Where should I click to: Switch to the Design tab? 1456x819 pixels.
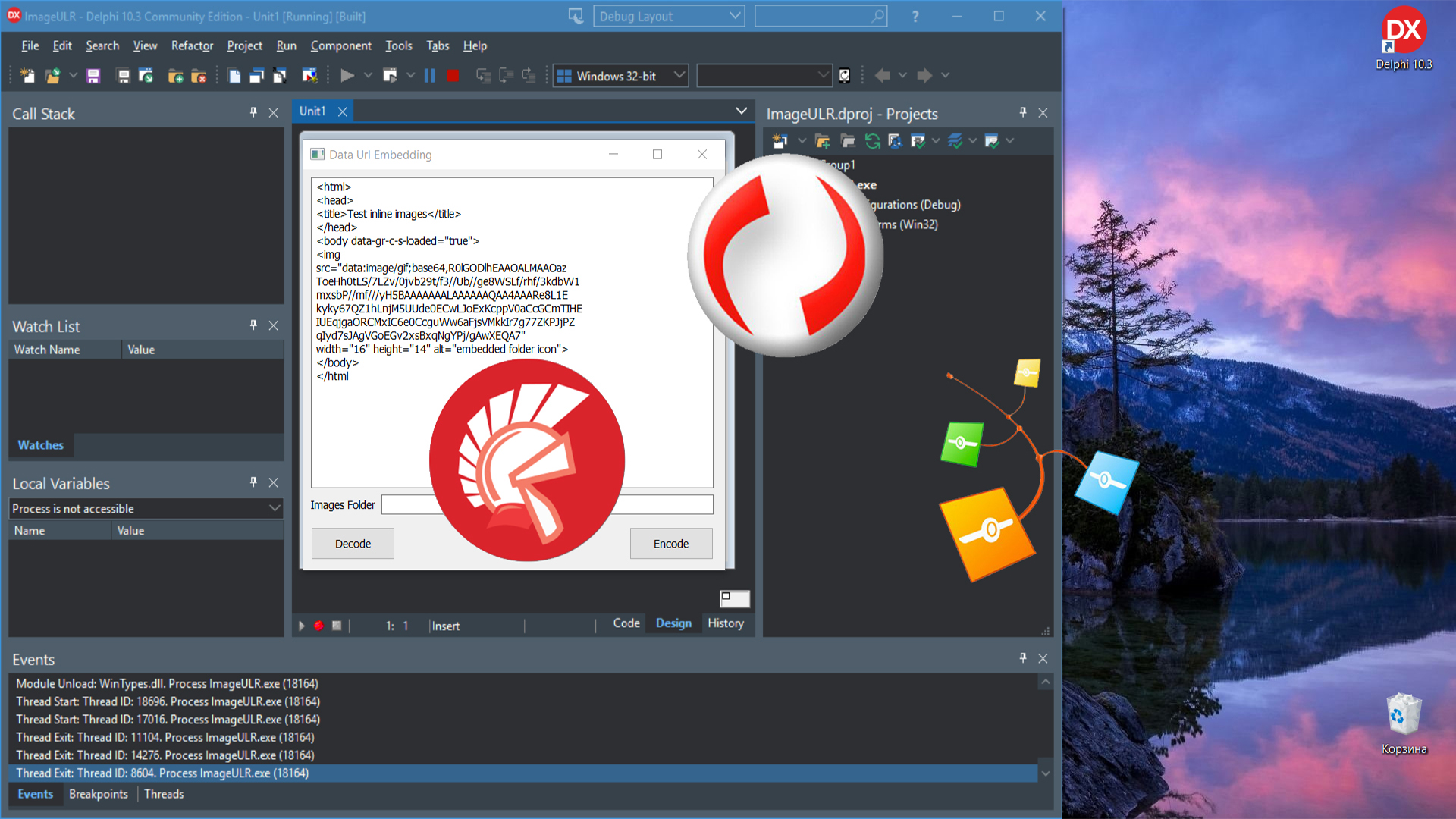coord(673,623)
